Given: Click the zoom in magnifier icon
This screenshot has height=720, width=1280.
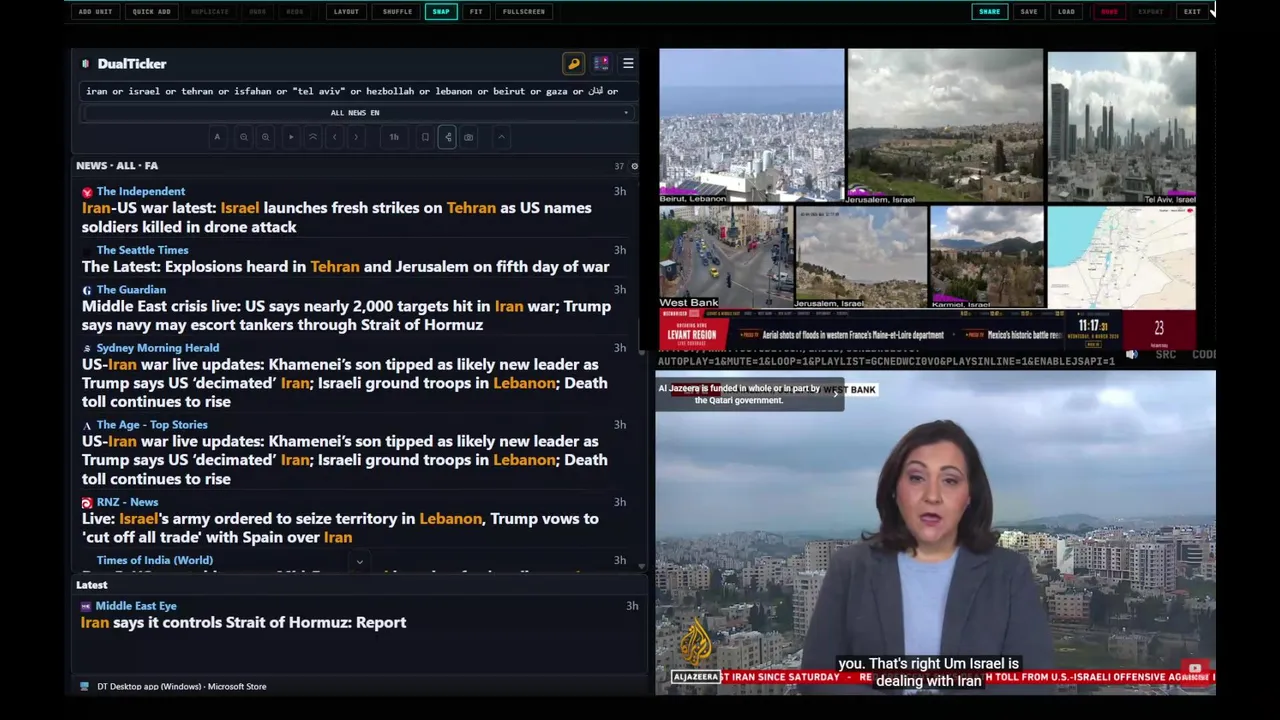Looking at the screenshot, I should [265, 137].
